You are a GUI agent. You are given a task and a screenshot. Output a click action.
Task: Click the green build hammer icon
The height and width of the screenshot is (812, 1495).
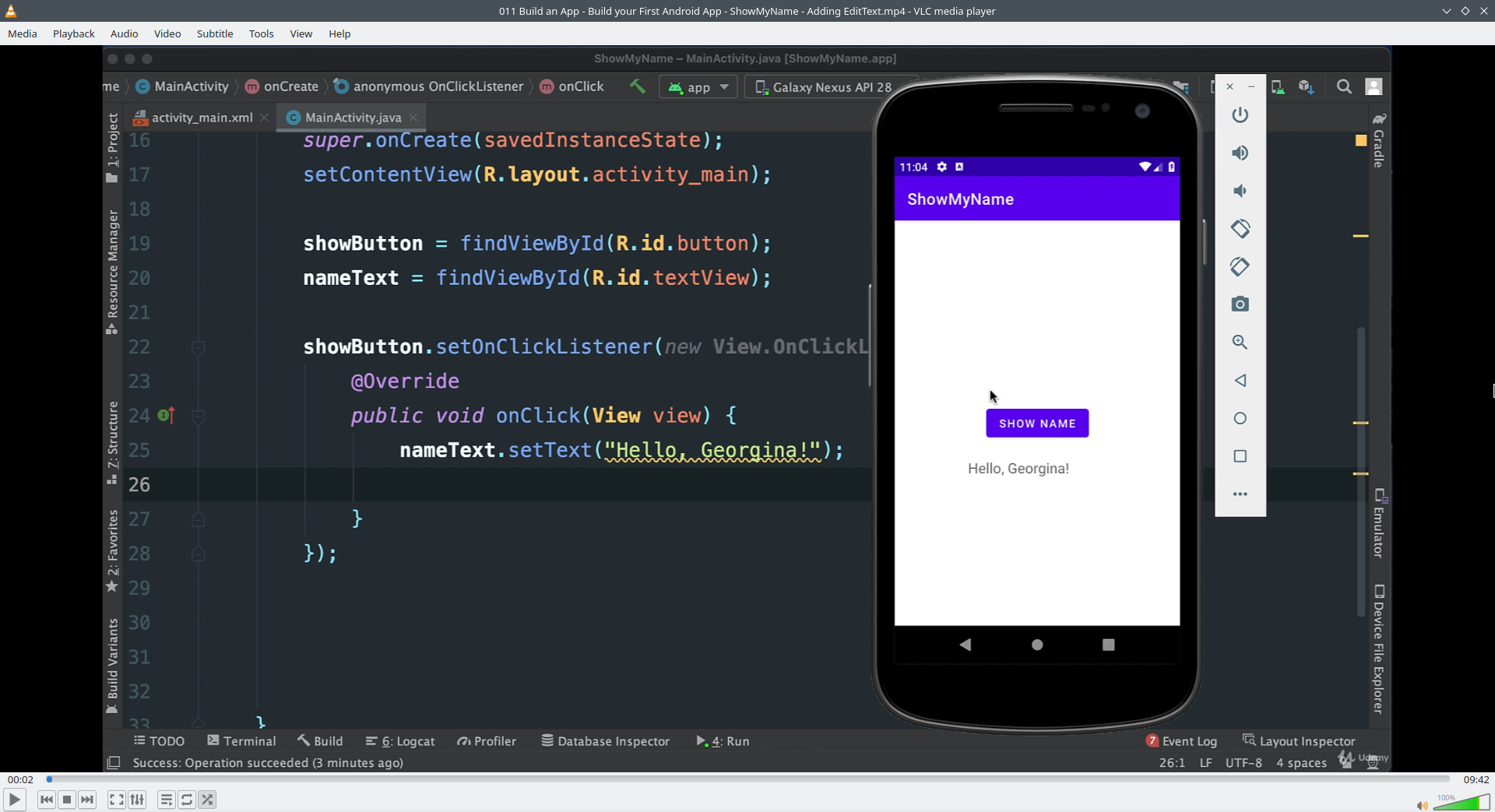[x=638, y=86]
